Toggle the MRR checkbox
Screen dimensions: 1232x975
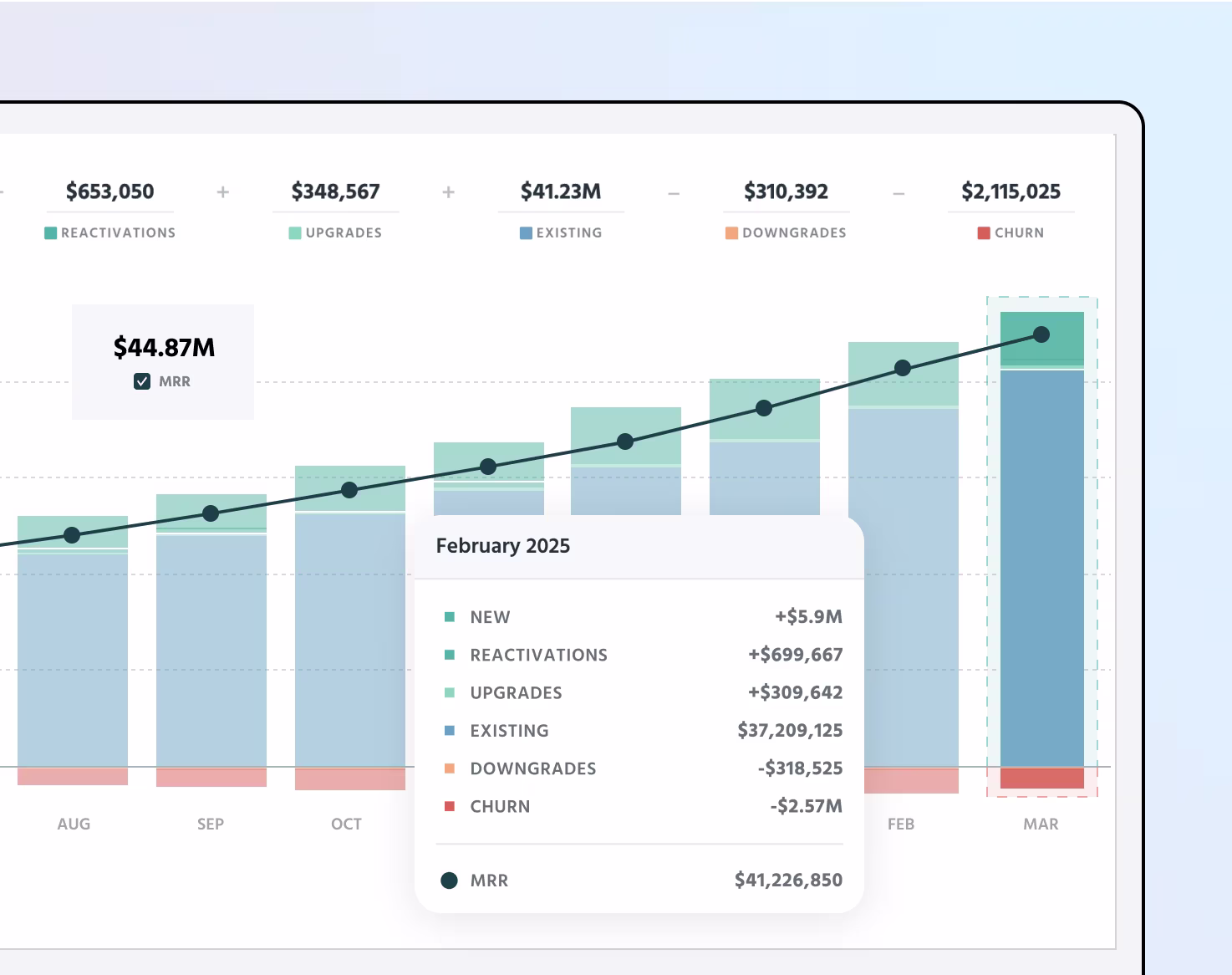pyautogui.click(x=142, y=381)
